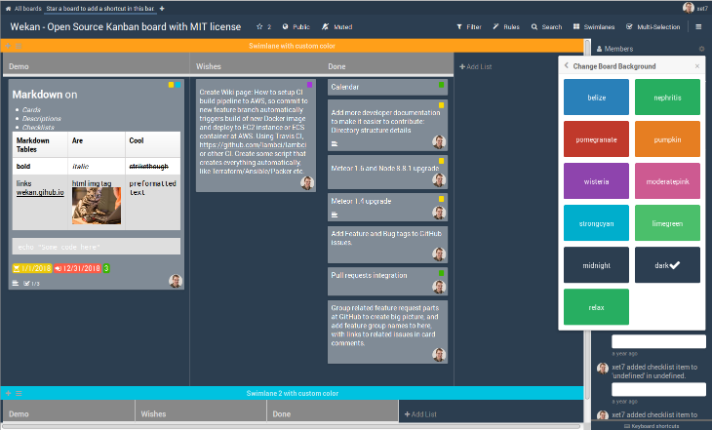Select the pomegranate background color
712x438 pixels.
pyautogui.click(x=596, y=139)
